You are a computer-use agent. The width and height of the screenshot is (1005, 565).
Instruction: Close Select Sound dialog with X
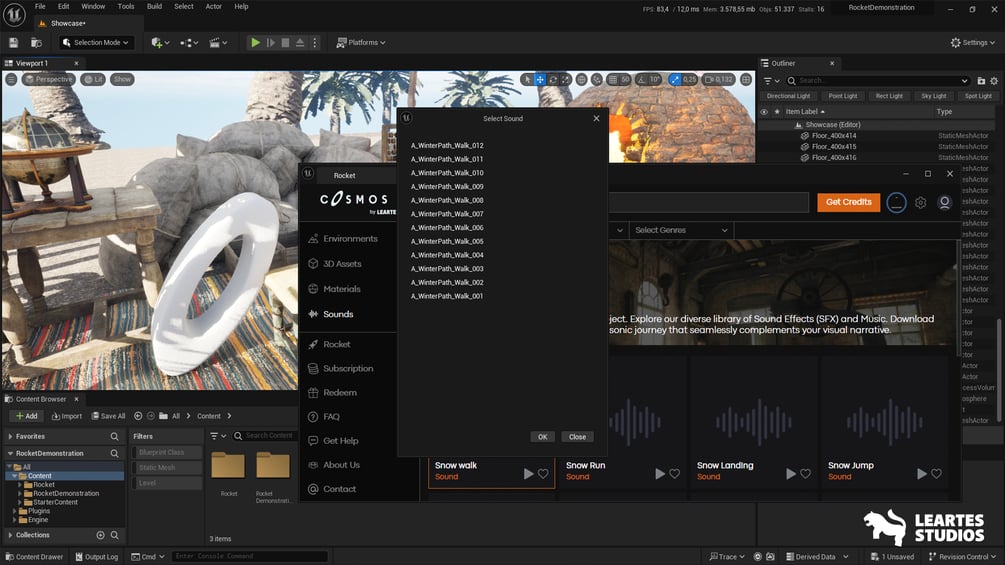coord(596,119)
